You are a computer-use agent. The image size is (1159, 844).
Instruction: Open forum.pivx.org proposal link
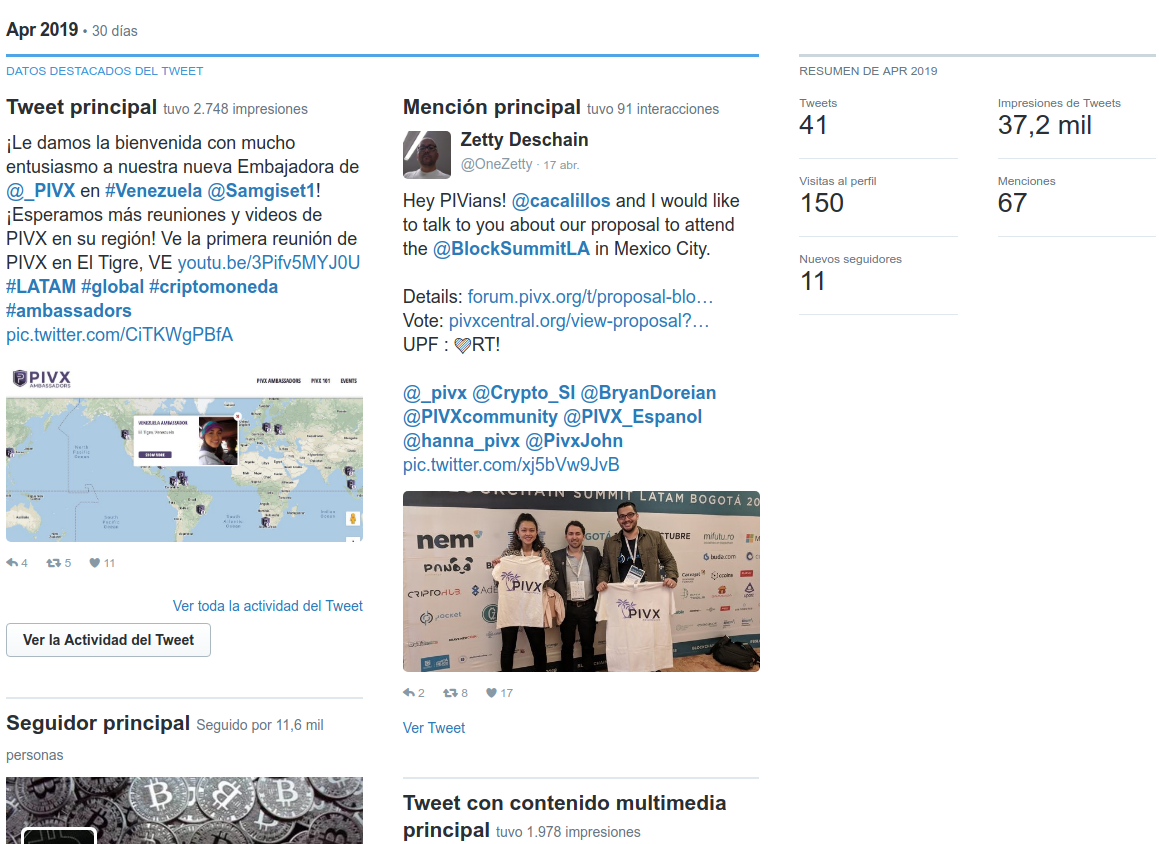(x=590, y=297)
